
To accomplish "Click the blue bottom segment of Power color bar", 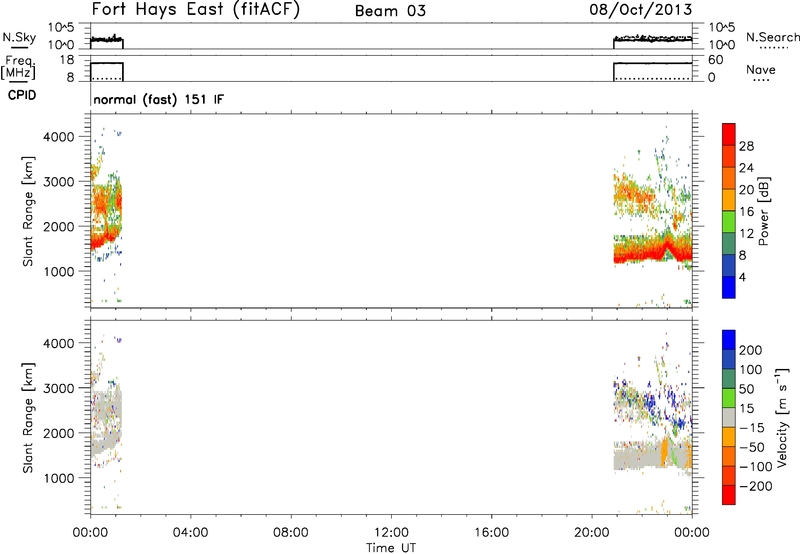I will 729,287.
